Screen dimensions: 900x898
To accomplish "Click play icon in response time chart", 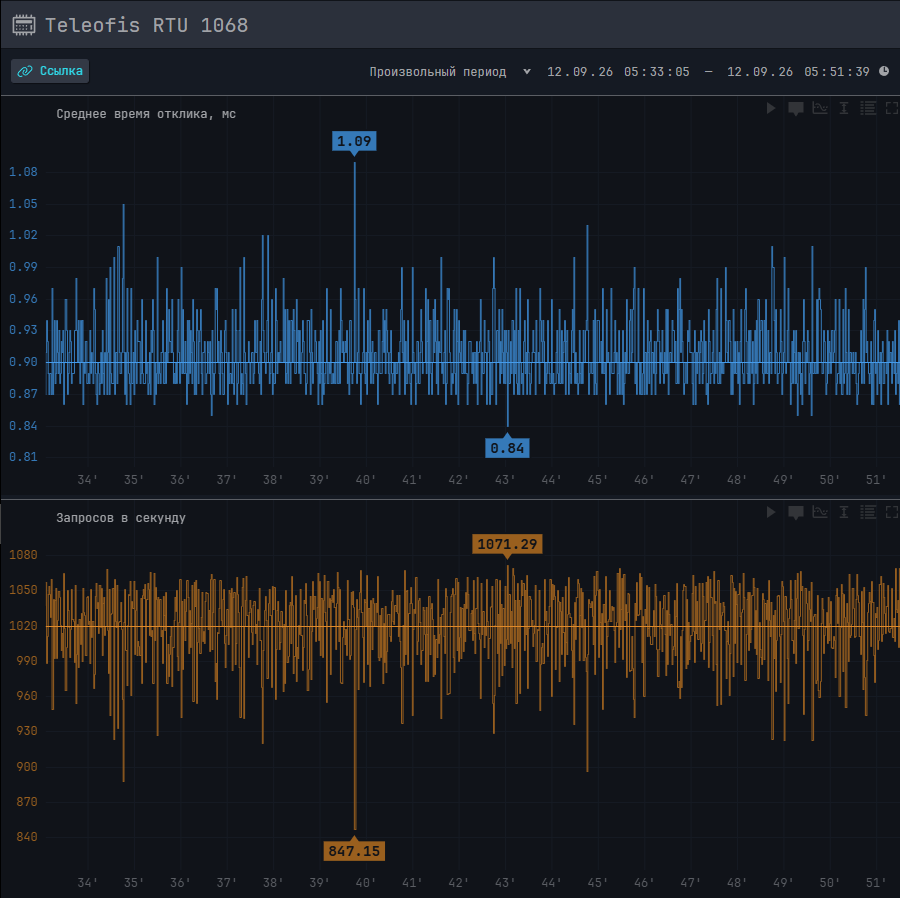I will pyautogui.click(x=771, y=108).
